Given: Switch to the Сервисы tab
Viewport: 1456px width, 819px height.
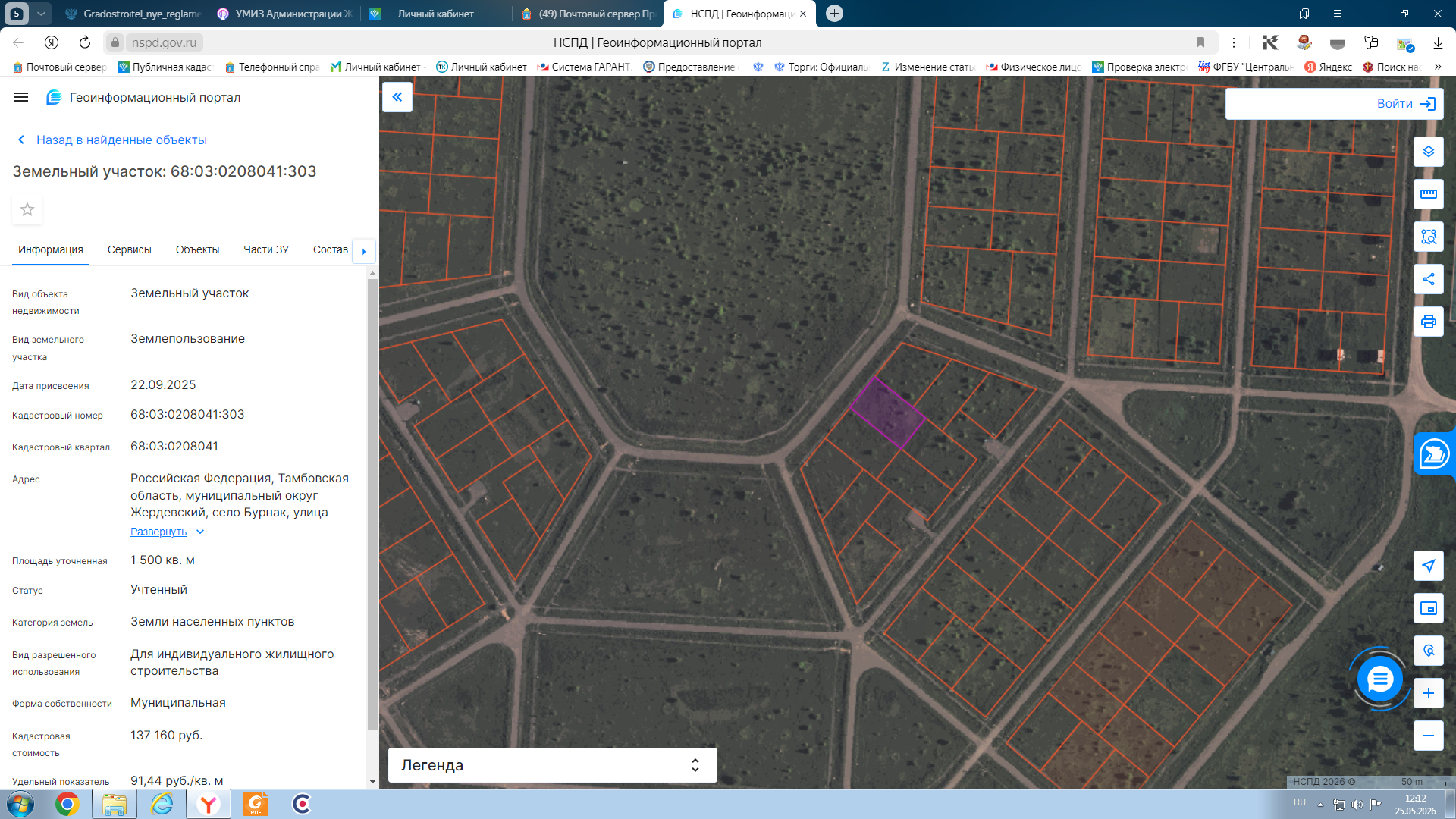Looking at the screenshot, I should pyautogui.click(x=130, y=249).
